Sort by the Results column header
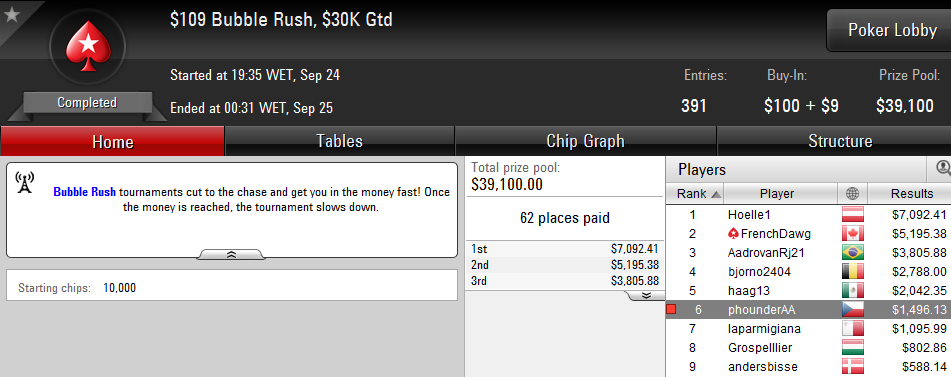 click(x=911, y=194)
